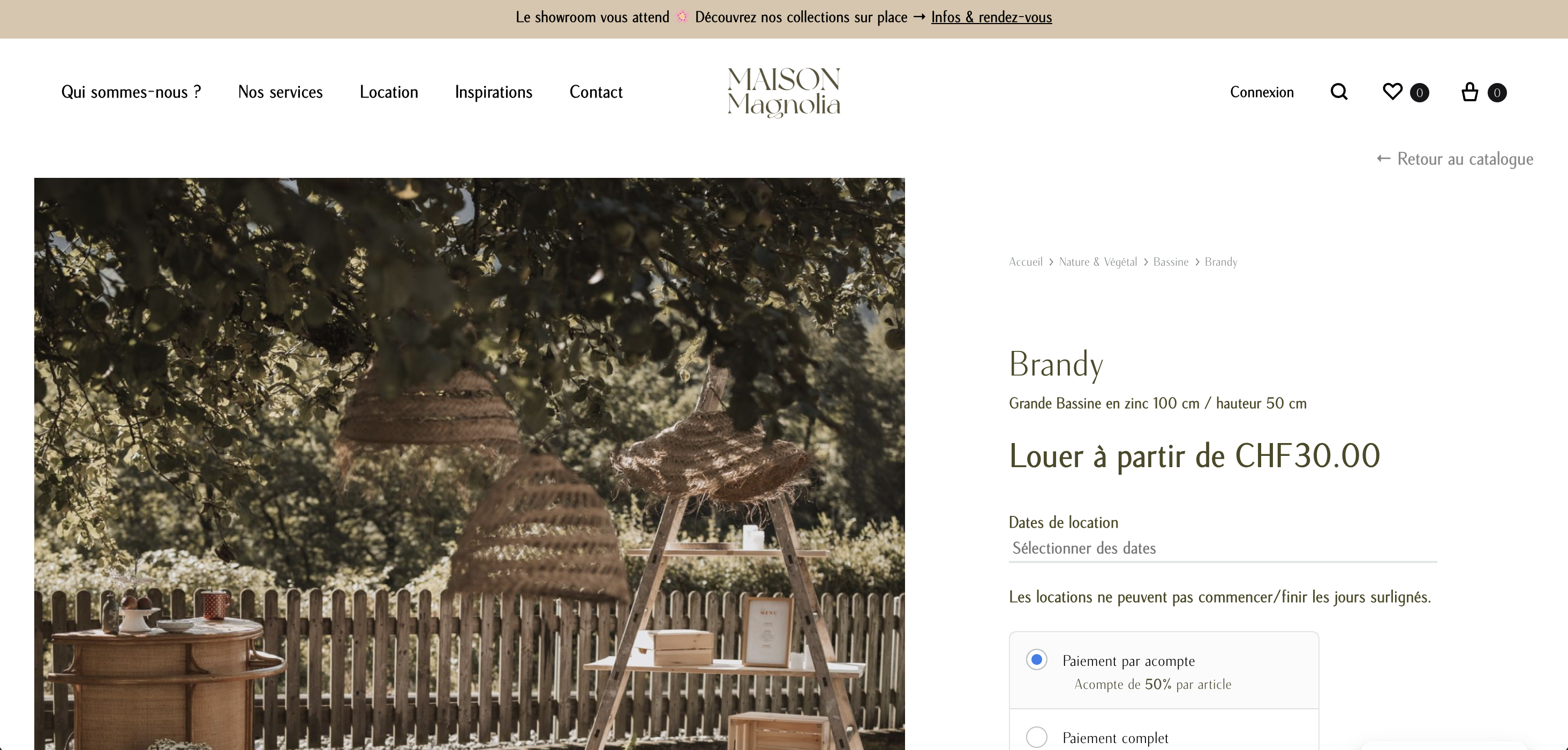This screenshot has width=1568, height=750.
Task: Click the Sélectionner des dates field
Action: pos(1222,548)
